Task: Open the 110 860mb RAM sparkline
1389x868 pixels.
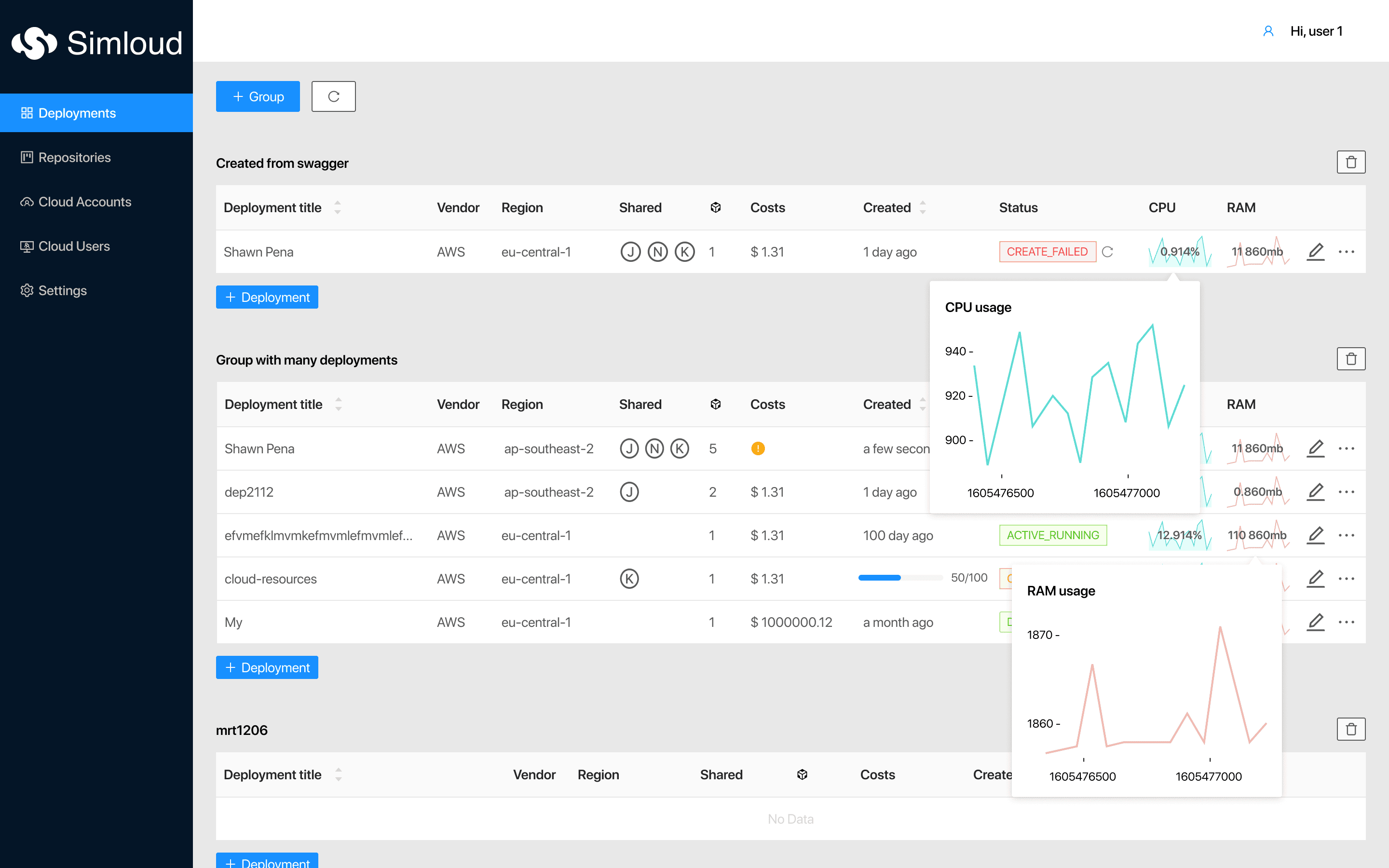Action: pos(1257,535)
